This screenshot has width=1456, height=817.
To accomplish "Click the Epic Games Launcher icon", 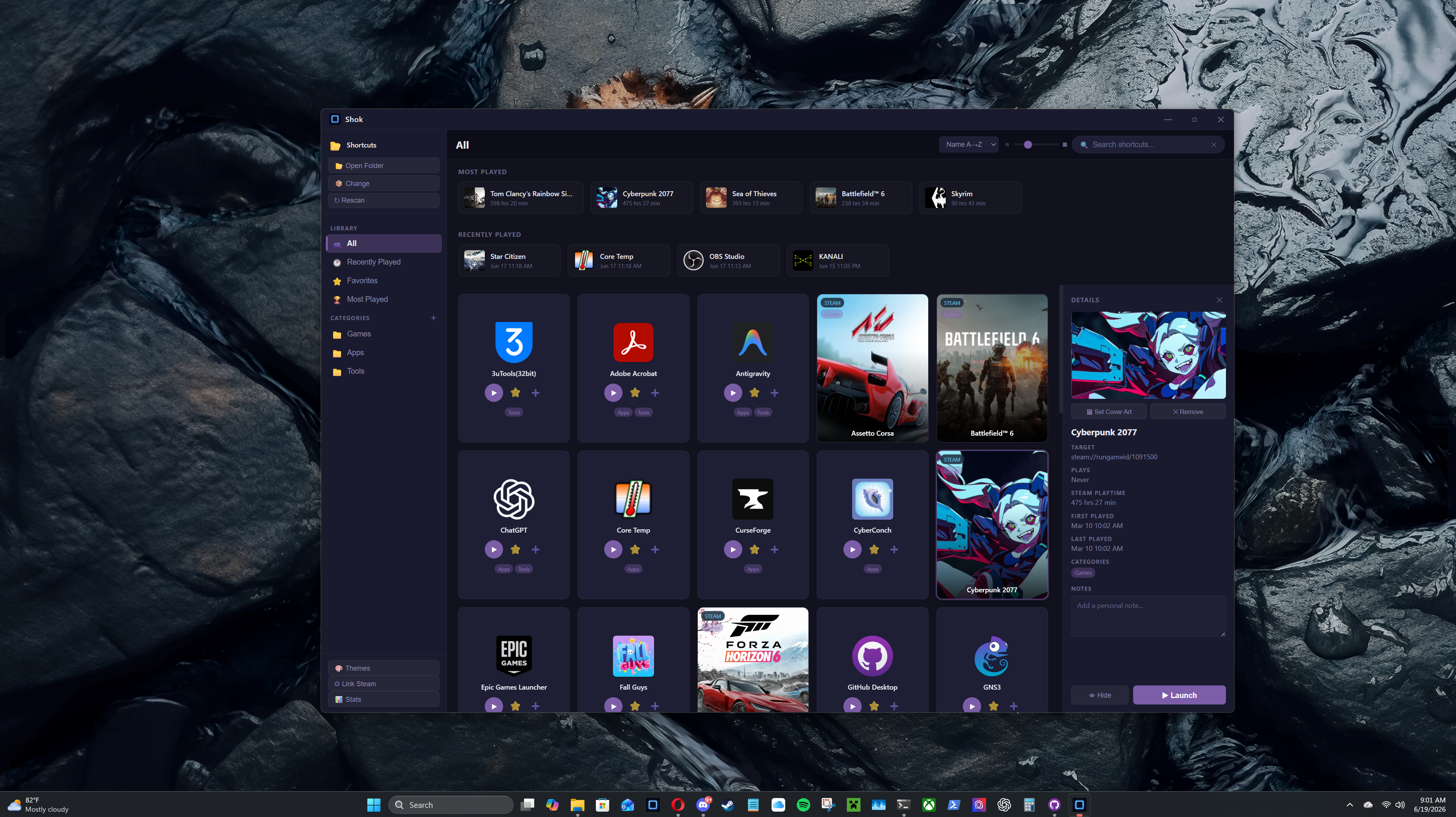I will 514,656.
